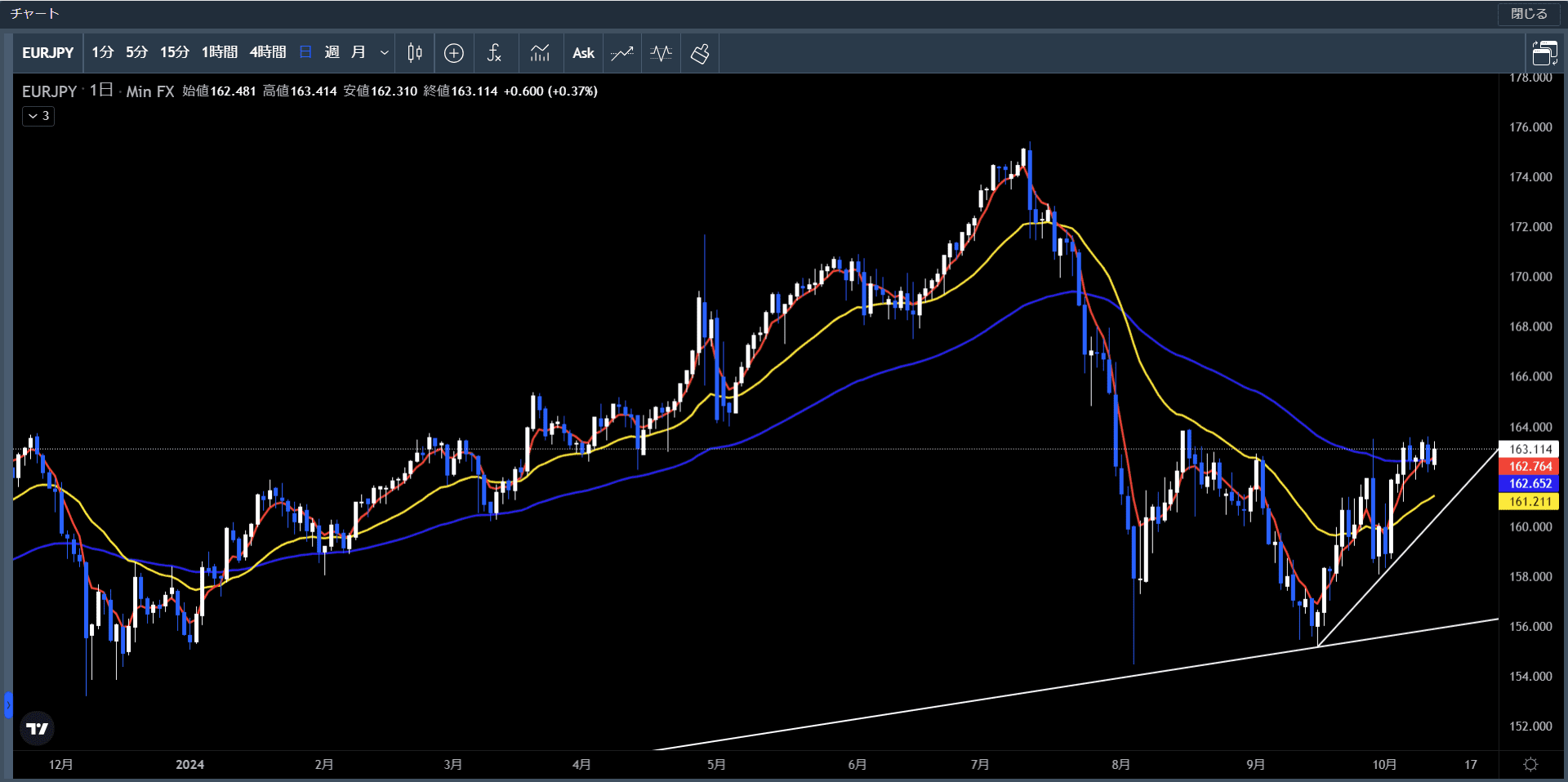The image size is (1568, 782).
Task: Open chart settings gear on time axis
Action: [x=1530, y=765]
